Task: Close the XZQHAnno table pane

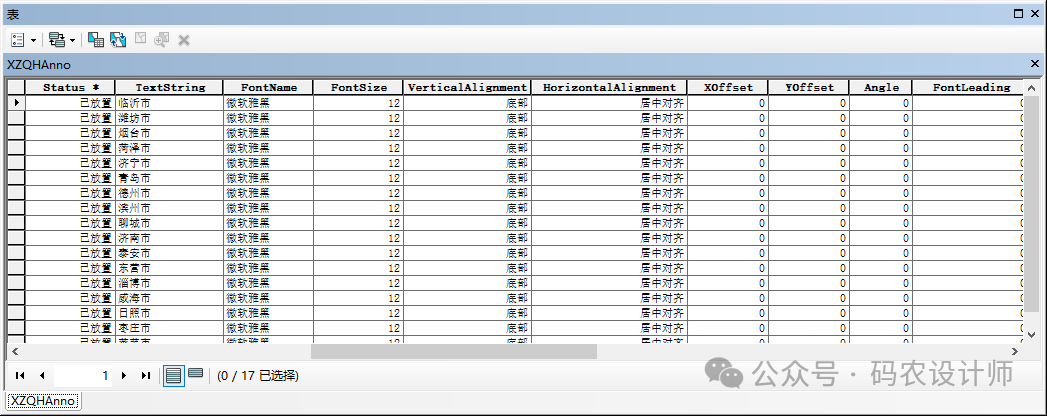Action: [1035, 63]
